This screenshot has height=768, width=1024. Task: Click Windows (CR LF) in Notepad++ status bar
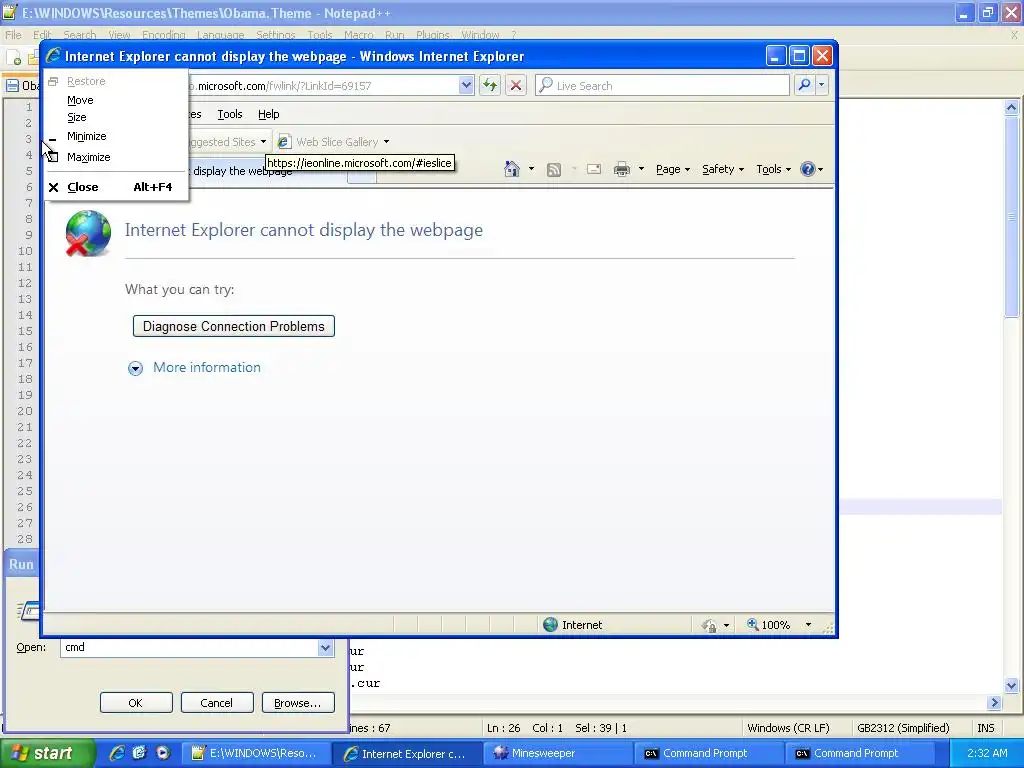tap(788, 728)
